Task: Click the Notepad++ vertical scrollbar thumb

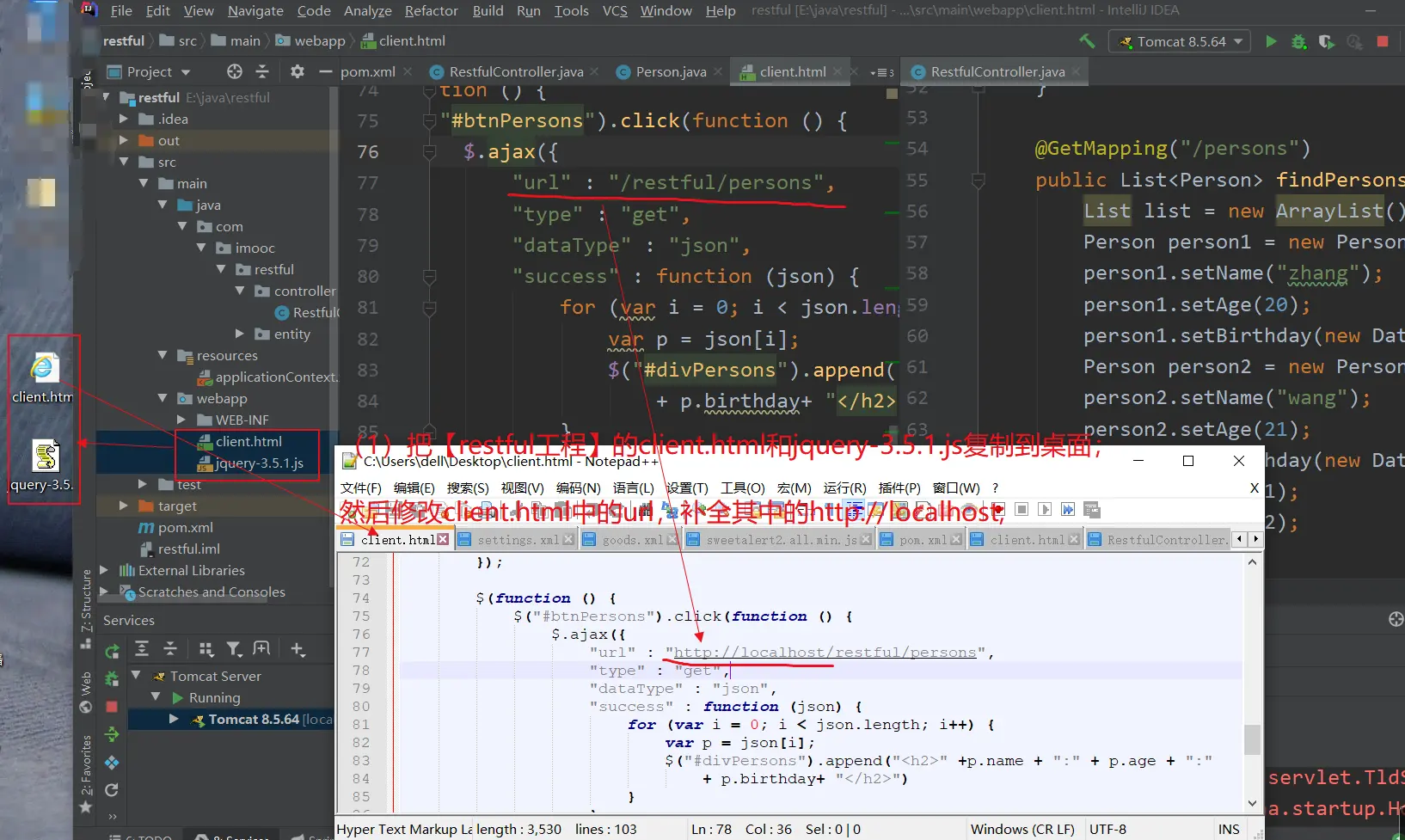Action: coord(1252,739)
